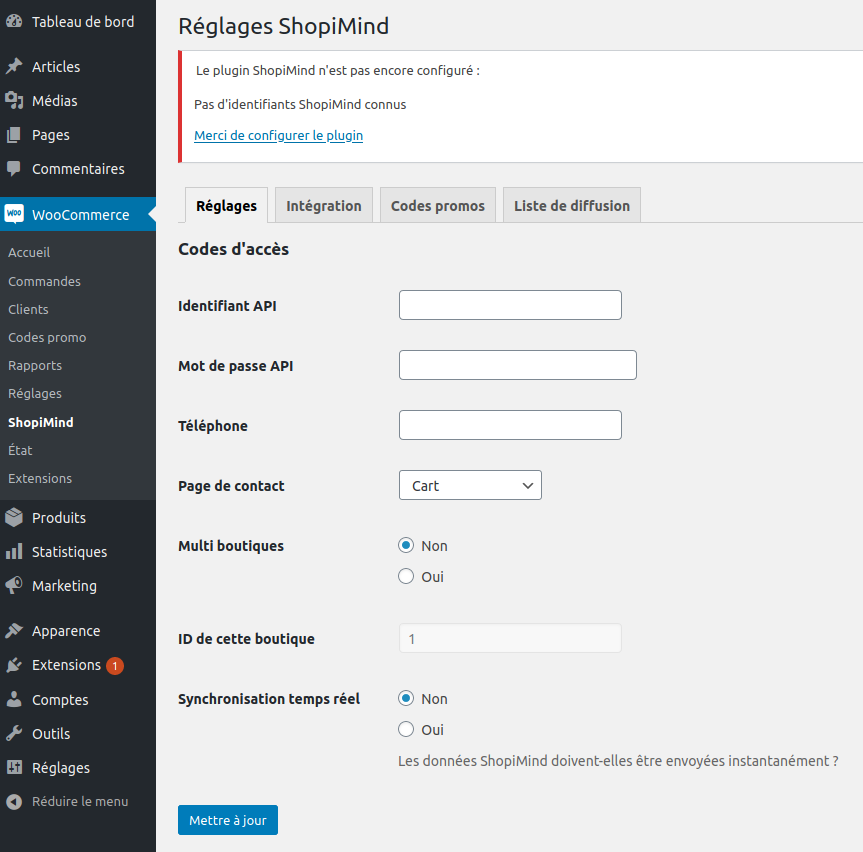Click the Apparence paintbrush icon

coord(14,631)
